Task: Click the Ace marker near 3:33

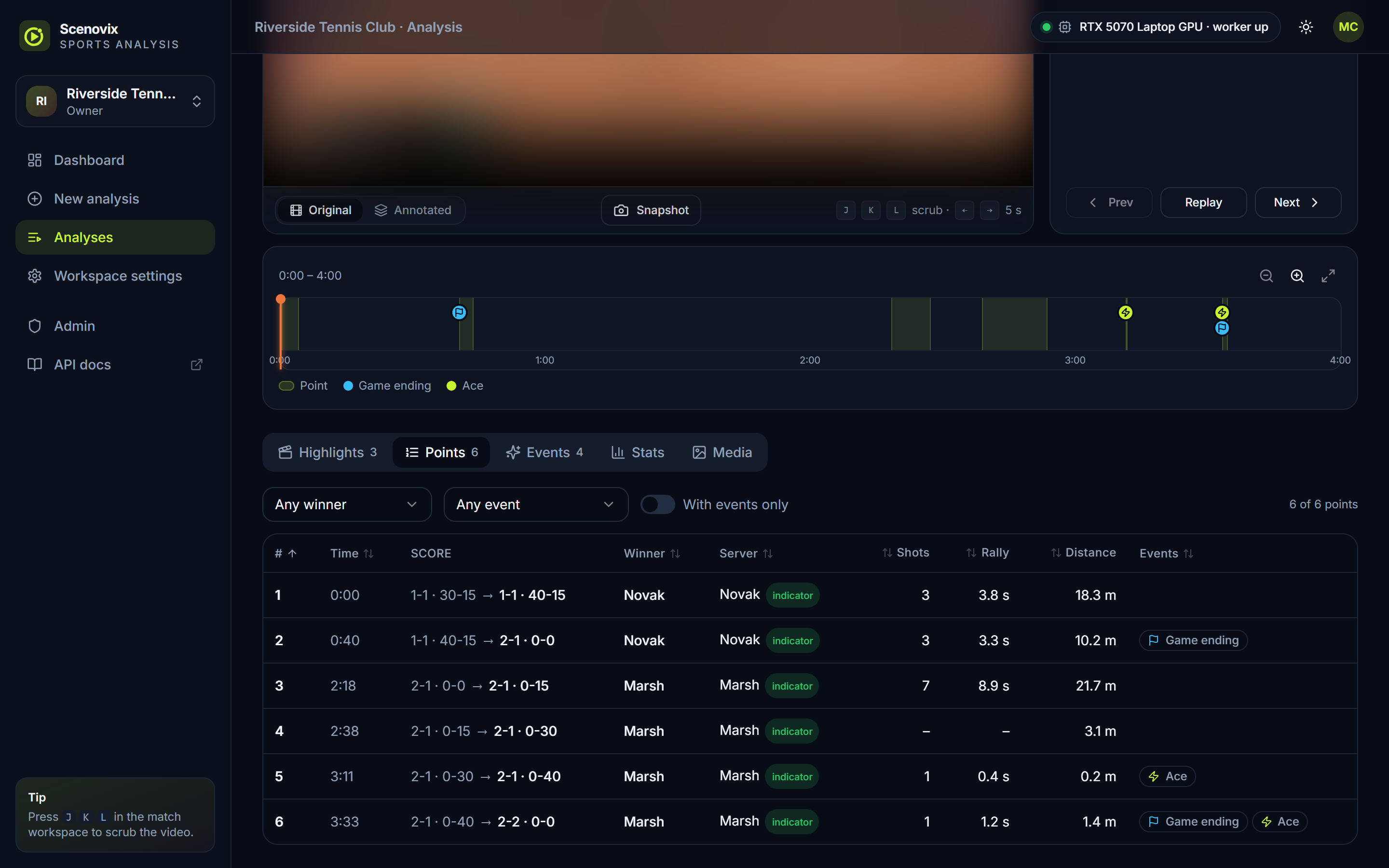Action: (1222, 312)
